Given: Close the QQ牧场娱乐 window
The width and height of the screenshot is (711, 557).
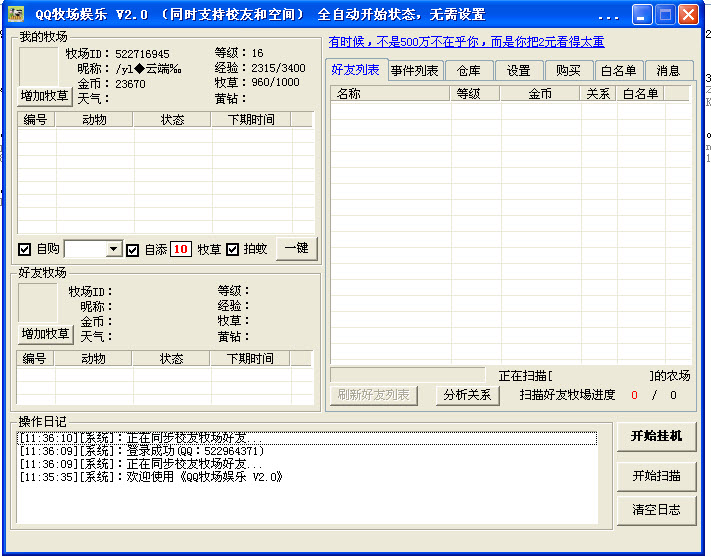Looking at the screenshot, I should tap(688, 15).
